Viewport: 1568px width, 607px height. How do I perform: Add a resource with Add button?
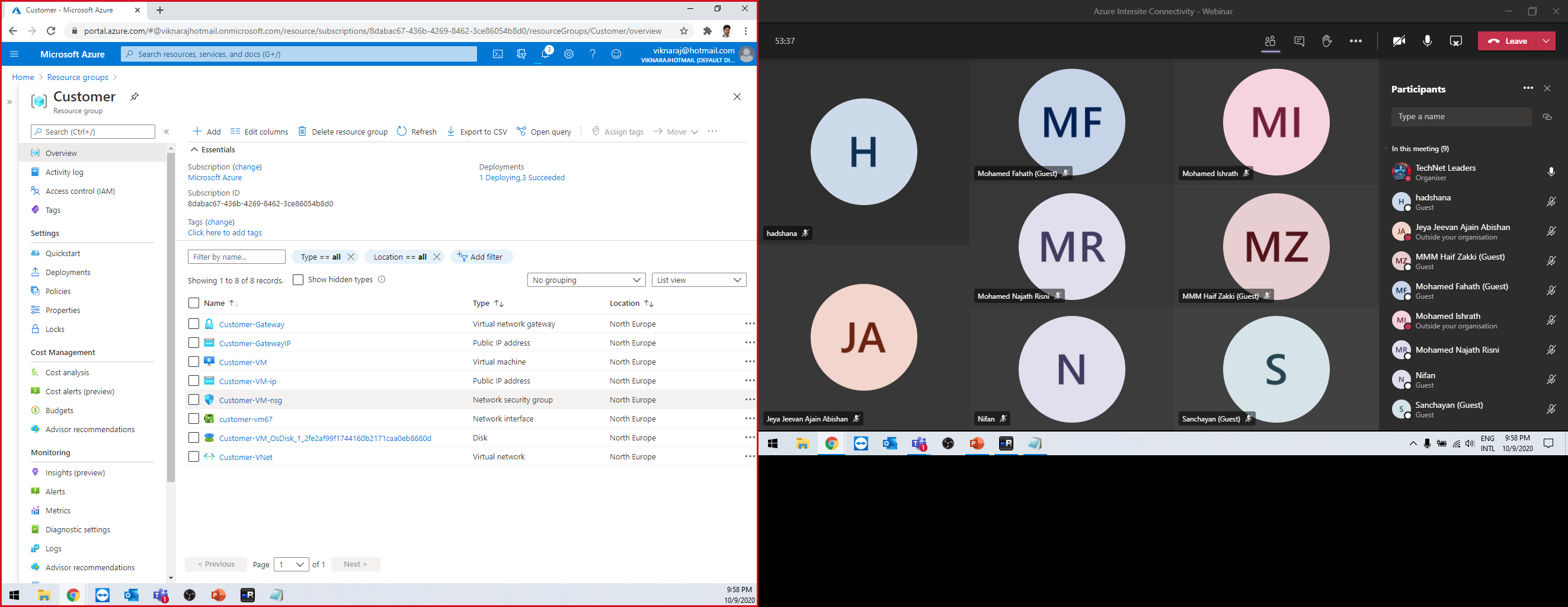207,132
